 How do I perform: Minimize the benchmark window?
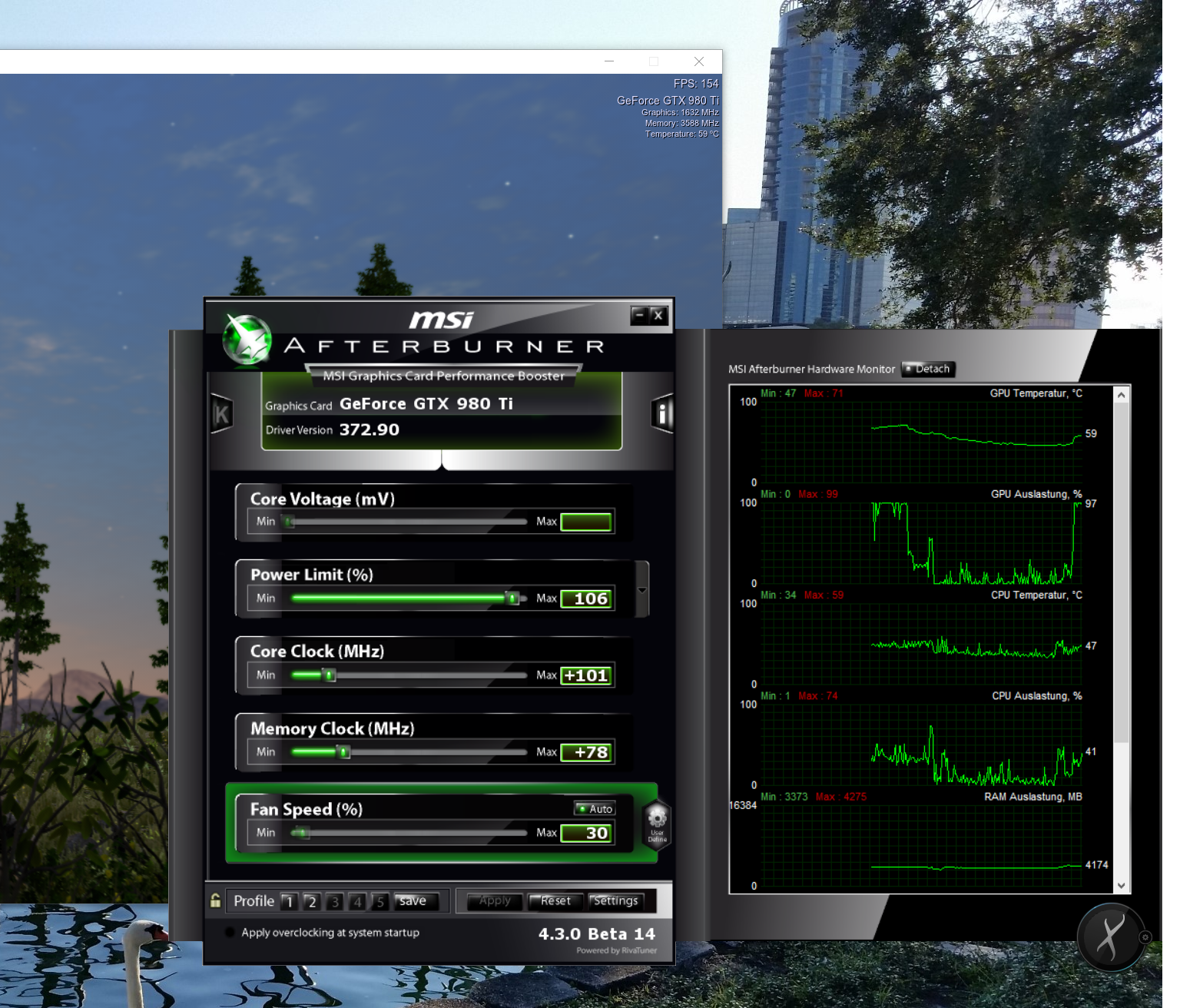[609, 61]
